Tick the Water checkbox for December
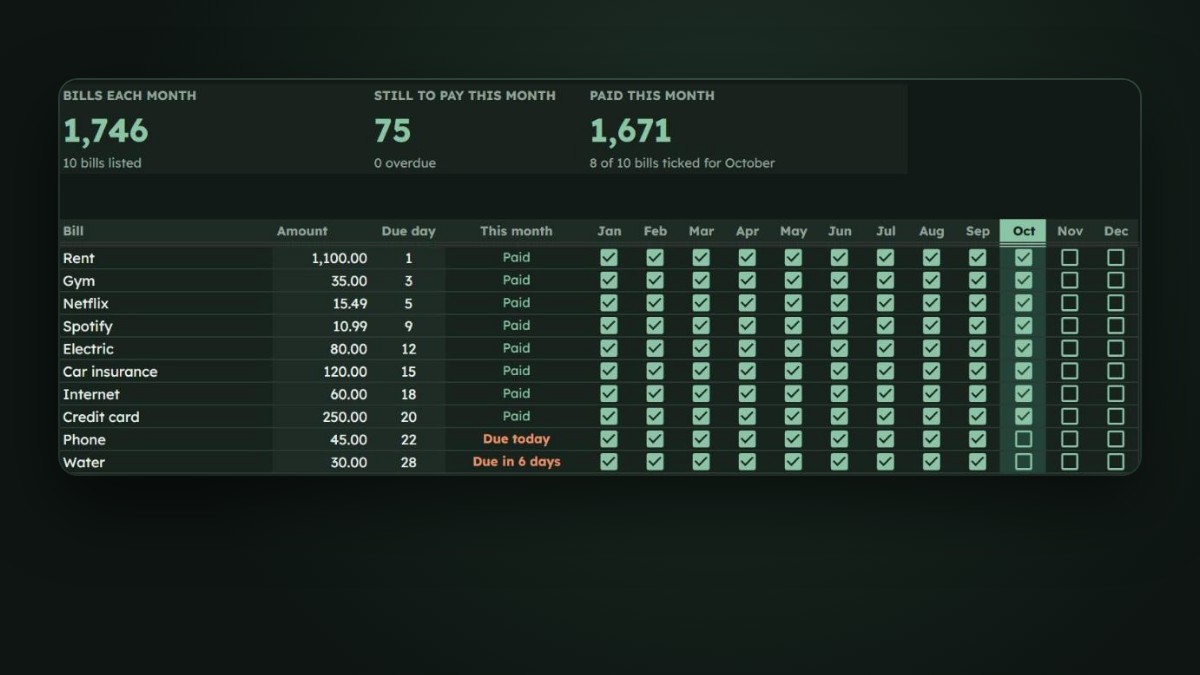 click(1115, 462)
